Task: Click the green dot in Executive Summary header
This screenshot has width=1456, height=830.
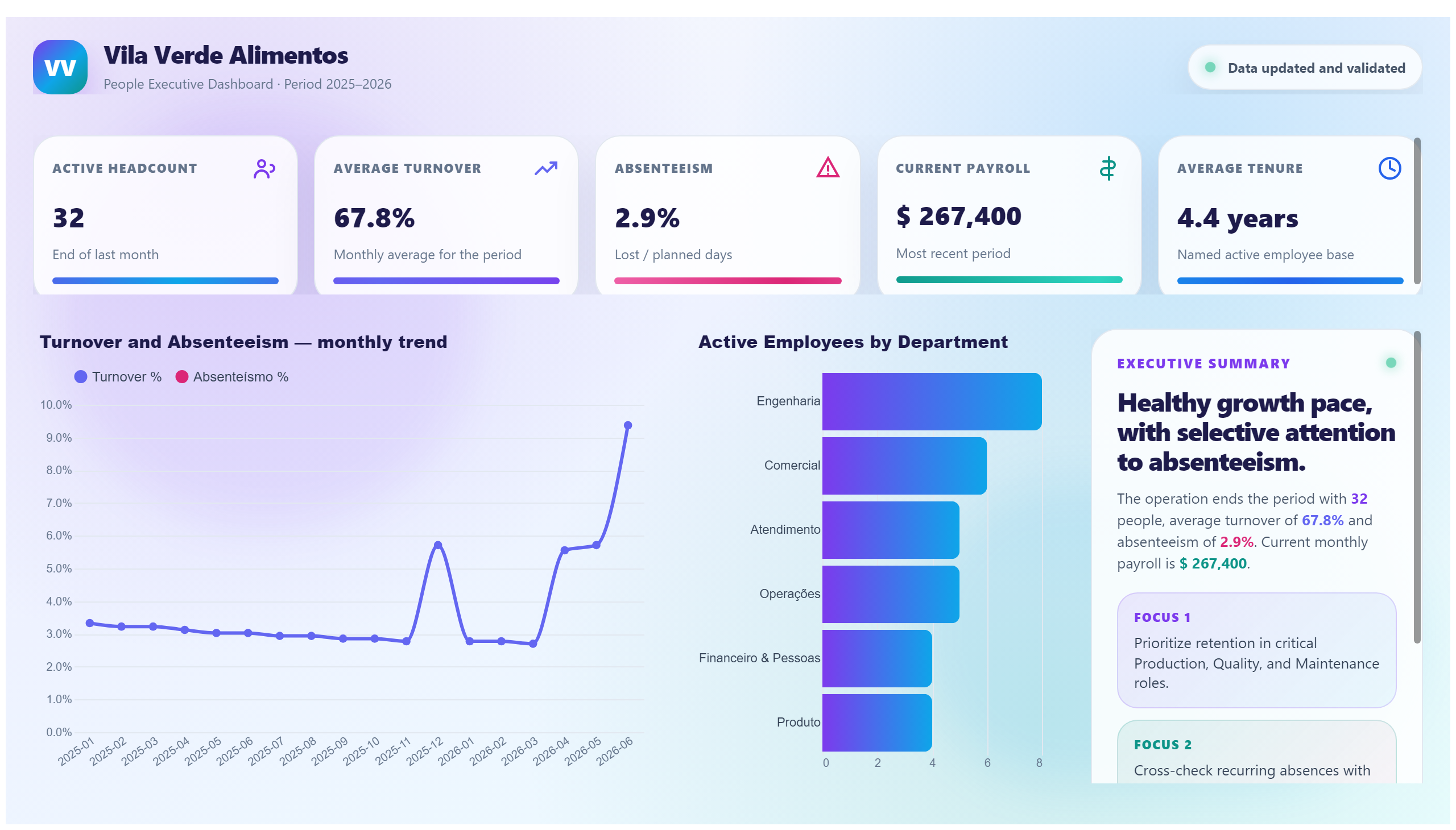Action: coord(1391,363)
